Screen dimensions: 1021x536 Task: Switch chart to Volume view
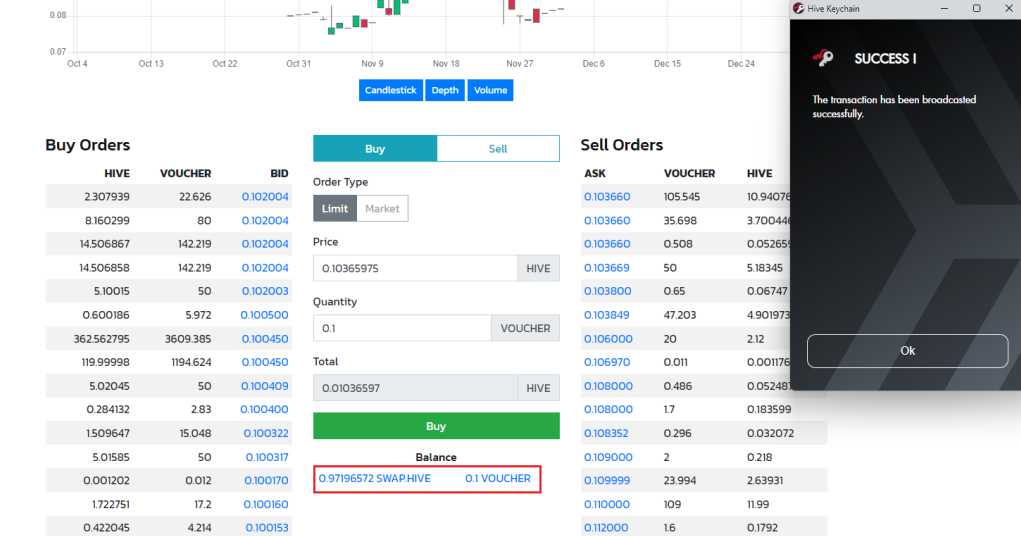[x=490, y=90]
